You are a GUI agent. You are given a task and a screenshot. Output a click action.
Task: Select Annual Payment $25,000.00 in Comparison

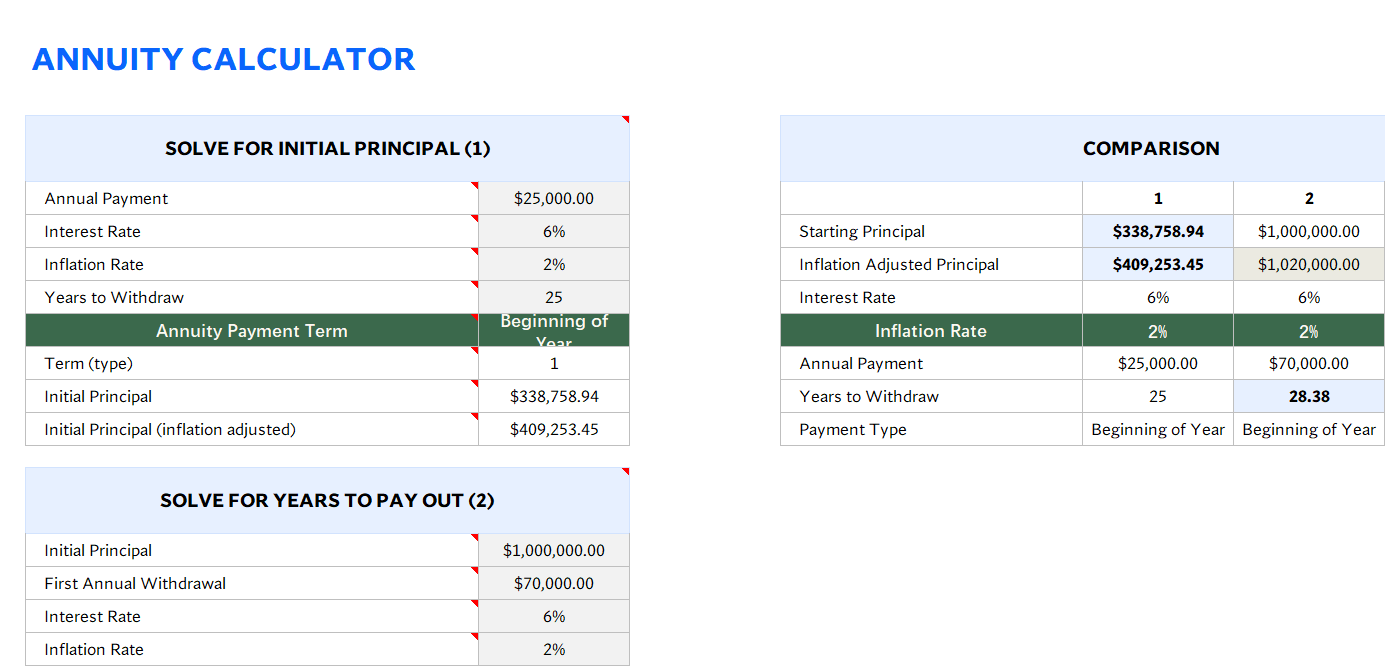pos(1158,363)
